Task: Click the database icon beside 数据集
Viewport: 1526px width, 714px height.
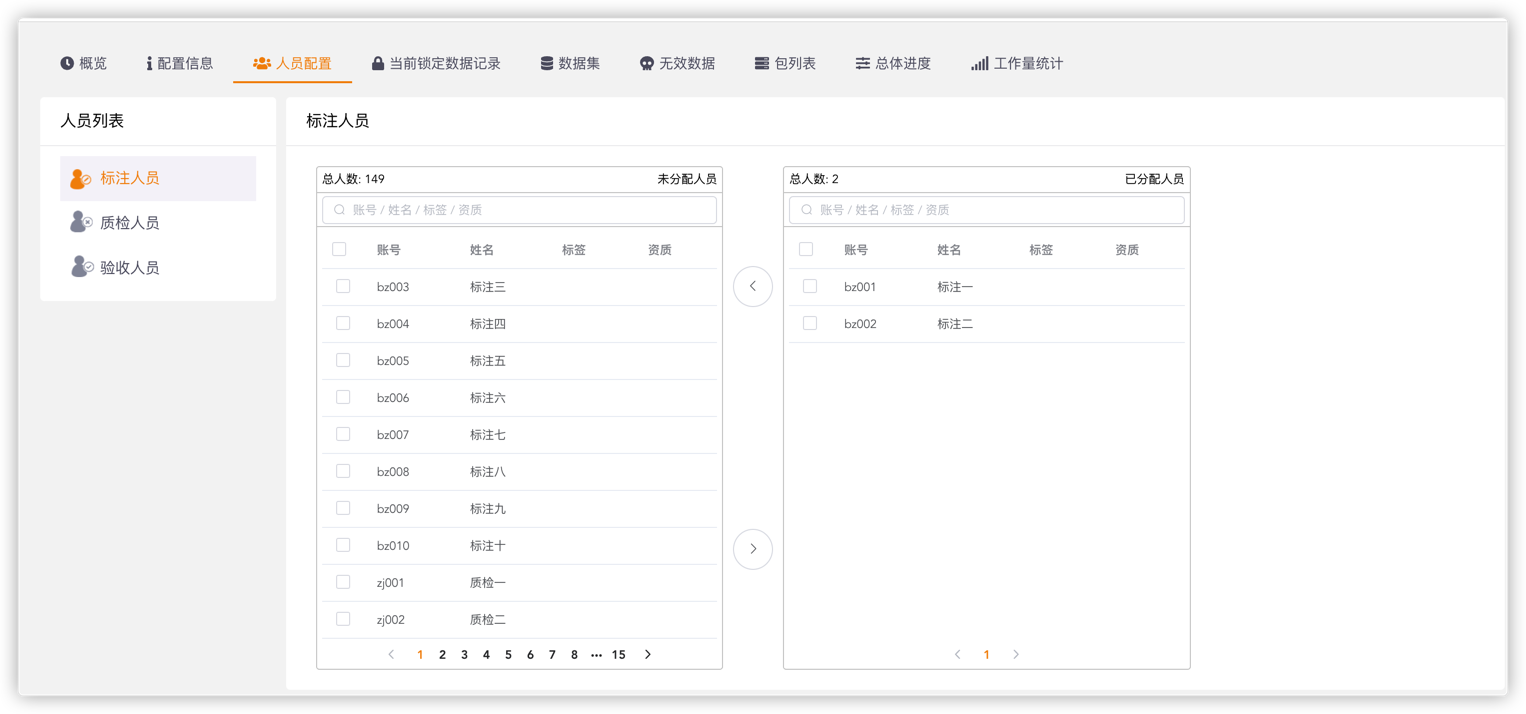Action: pos(547,63)
